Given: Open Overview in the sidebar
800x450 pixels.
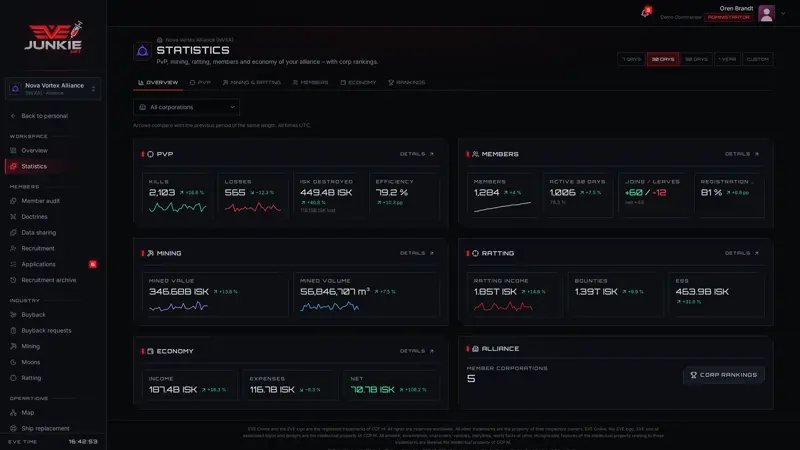Looking at the screenshot, I should 34,151.
